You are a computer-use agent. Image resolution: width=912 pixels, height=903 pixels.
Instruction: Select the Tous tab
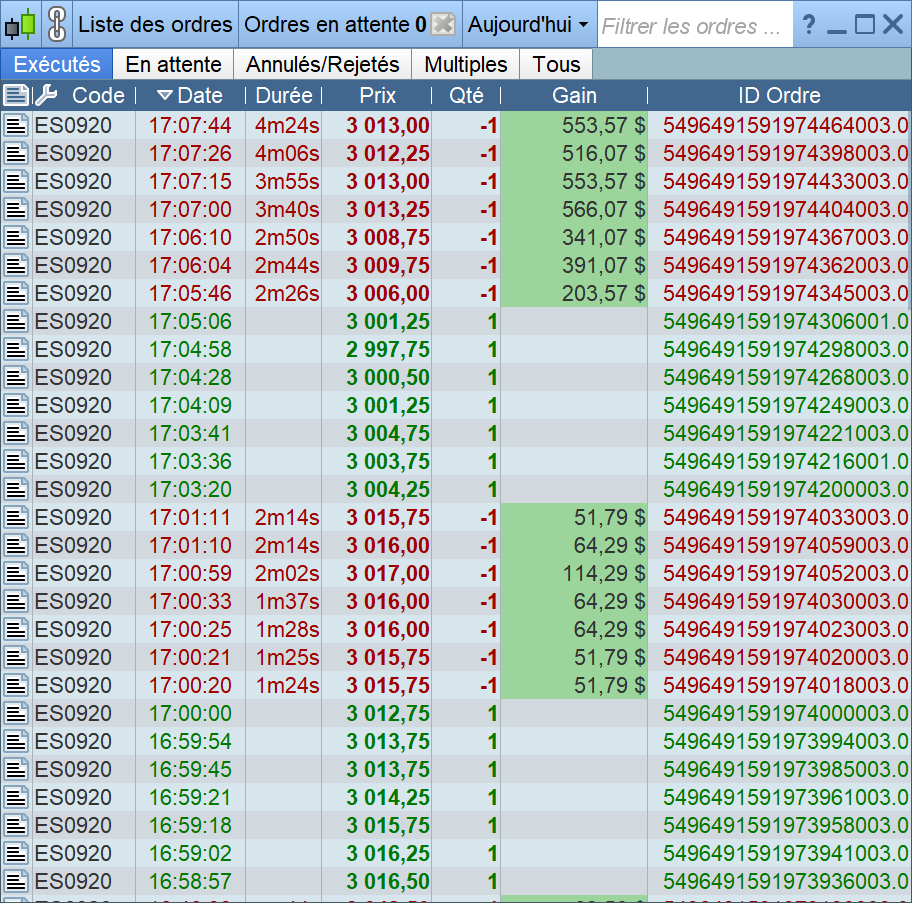(x=556, y=64)
